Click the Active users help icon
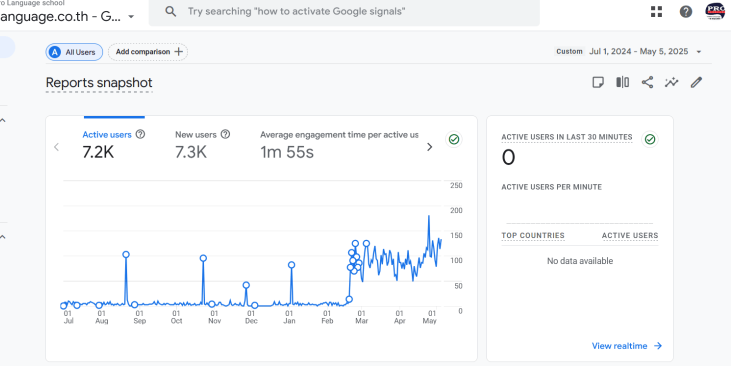The height and width of the screenshot is (366, 731). 140,134
